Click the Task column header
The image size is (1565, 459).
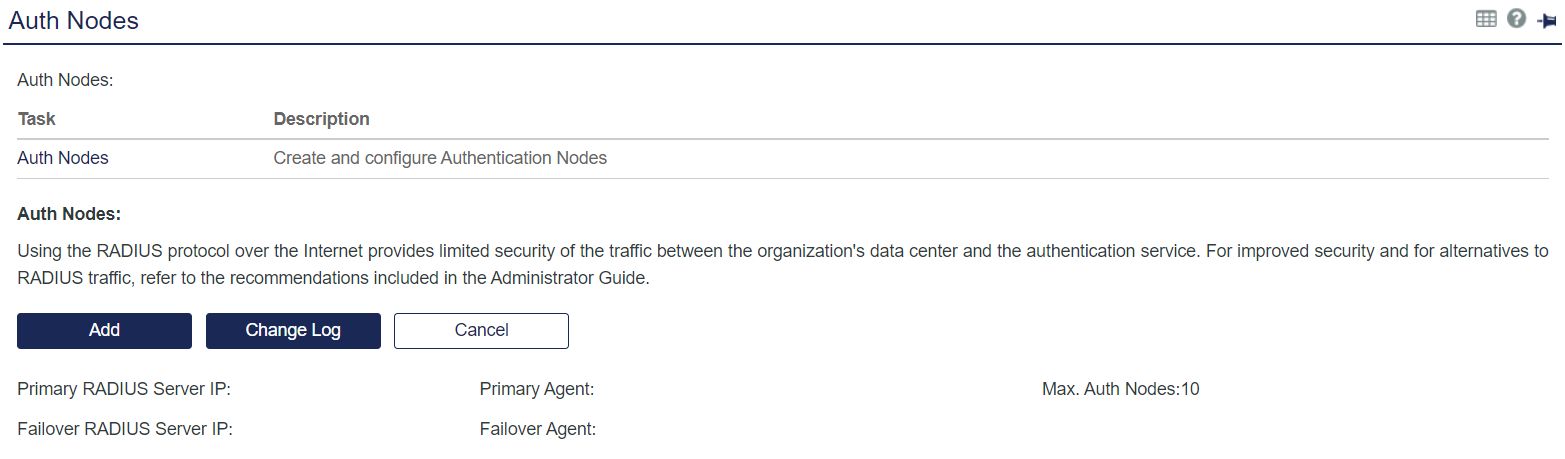37,119
